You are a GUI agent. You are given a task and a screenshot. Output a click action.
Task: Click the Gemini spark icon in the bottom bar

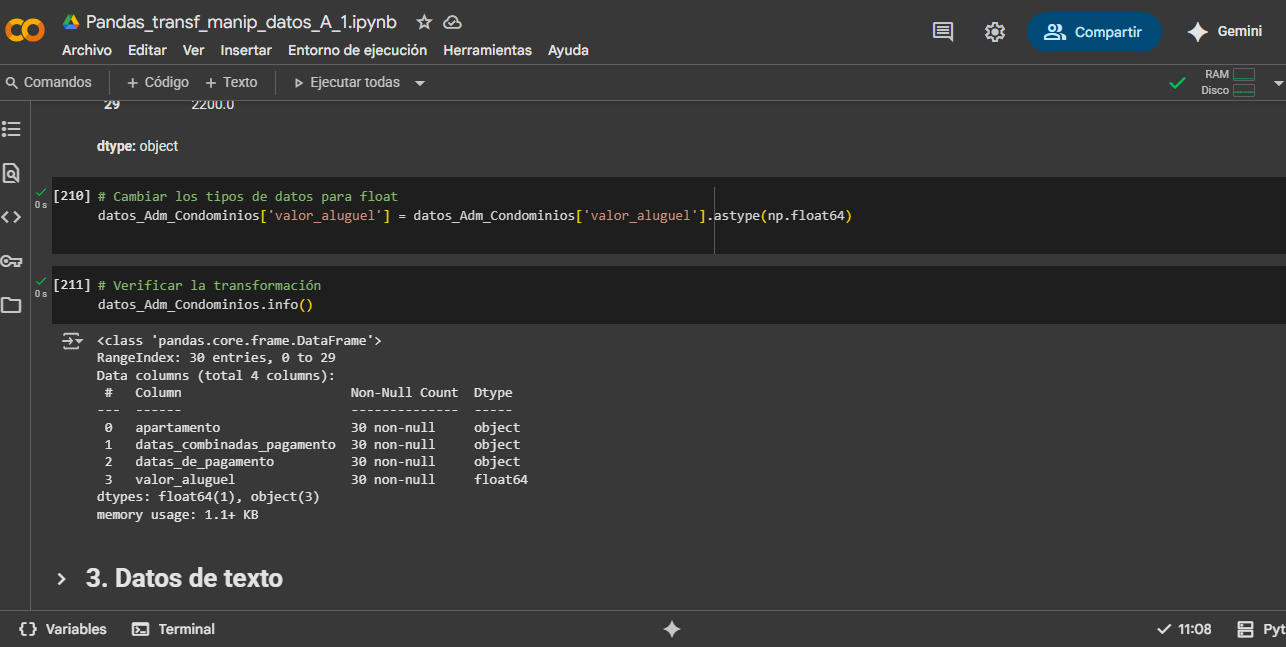pos(672,629)
